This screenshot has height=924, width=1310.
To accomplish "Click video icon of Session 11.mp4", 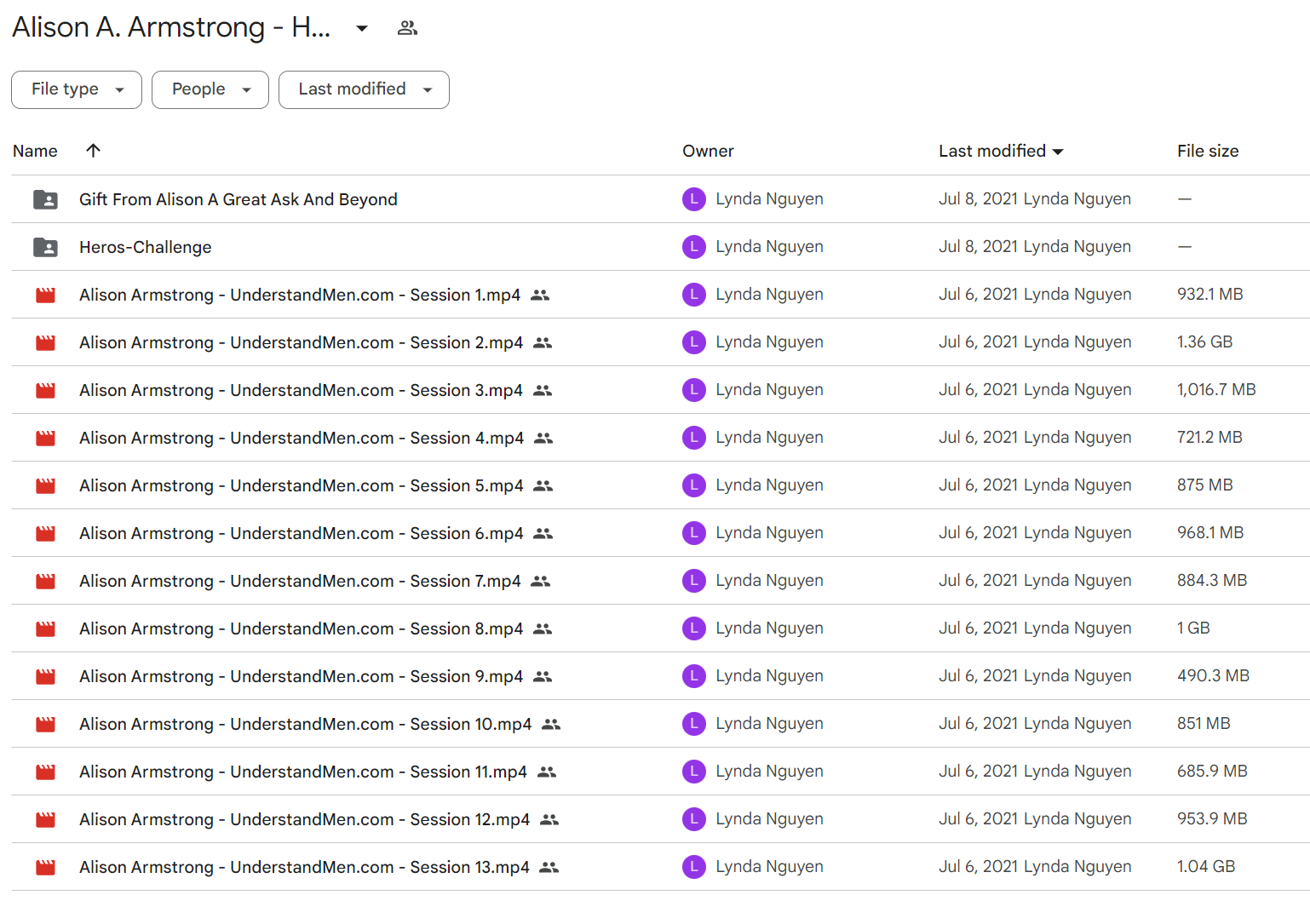I will click(x=45, y=772).
